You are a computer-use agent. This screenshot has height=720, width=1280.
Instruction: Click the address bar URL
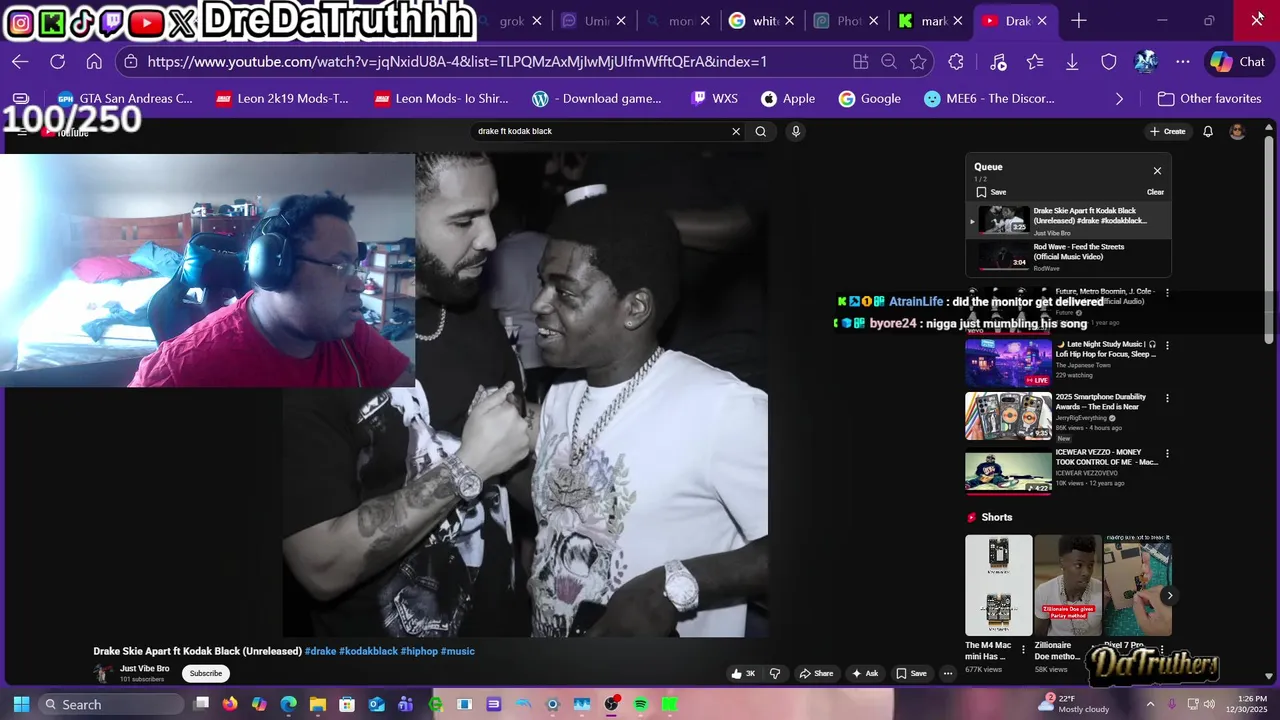[457, 62]
